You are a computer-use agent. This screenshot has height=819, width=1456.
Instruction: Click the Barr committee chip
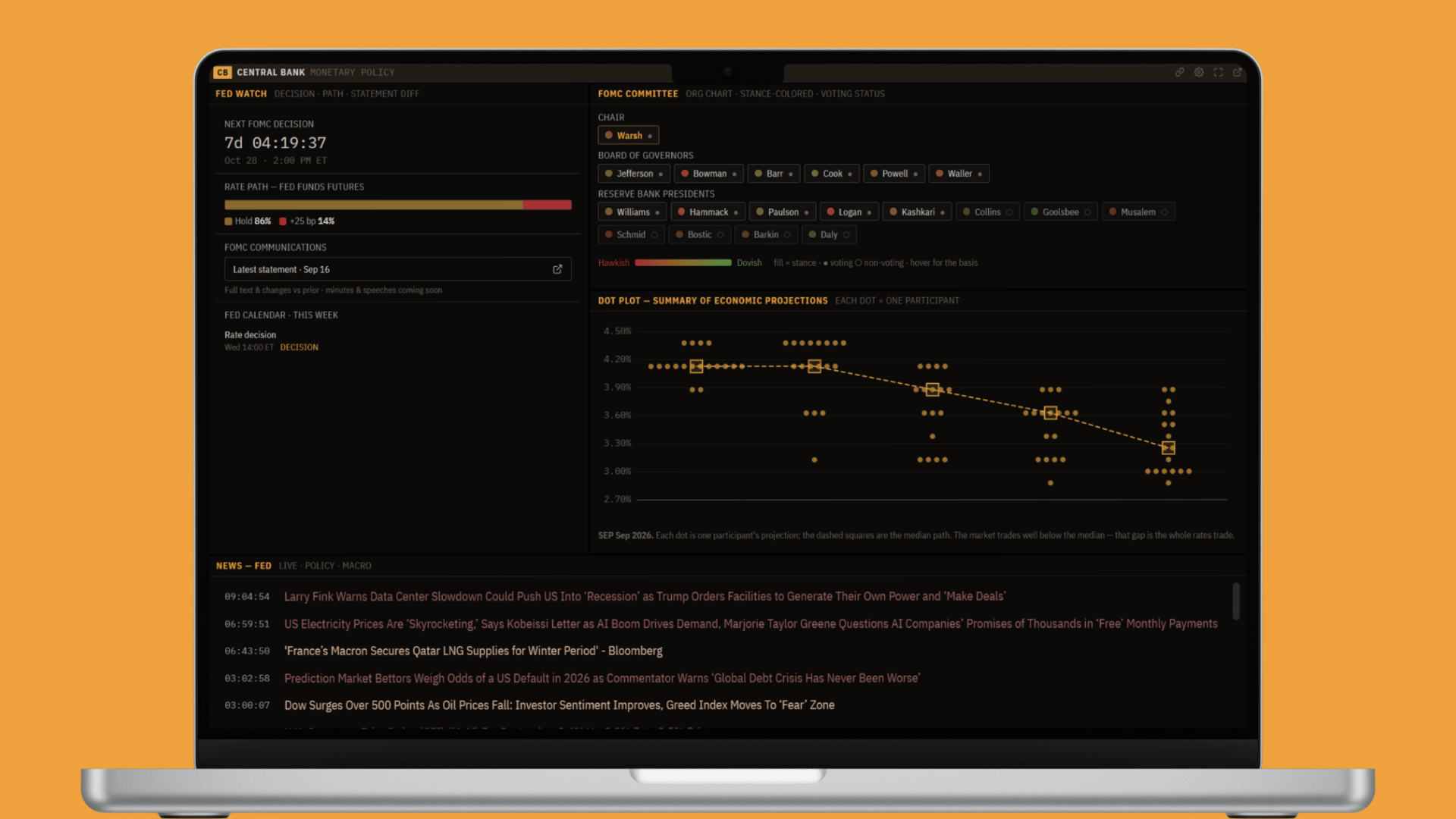[x=773, y=174]
